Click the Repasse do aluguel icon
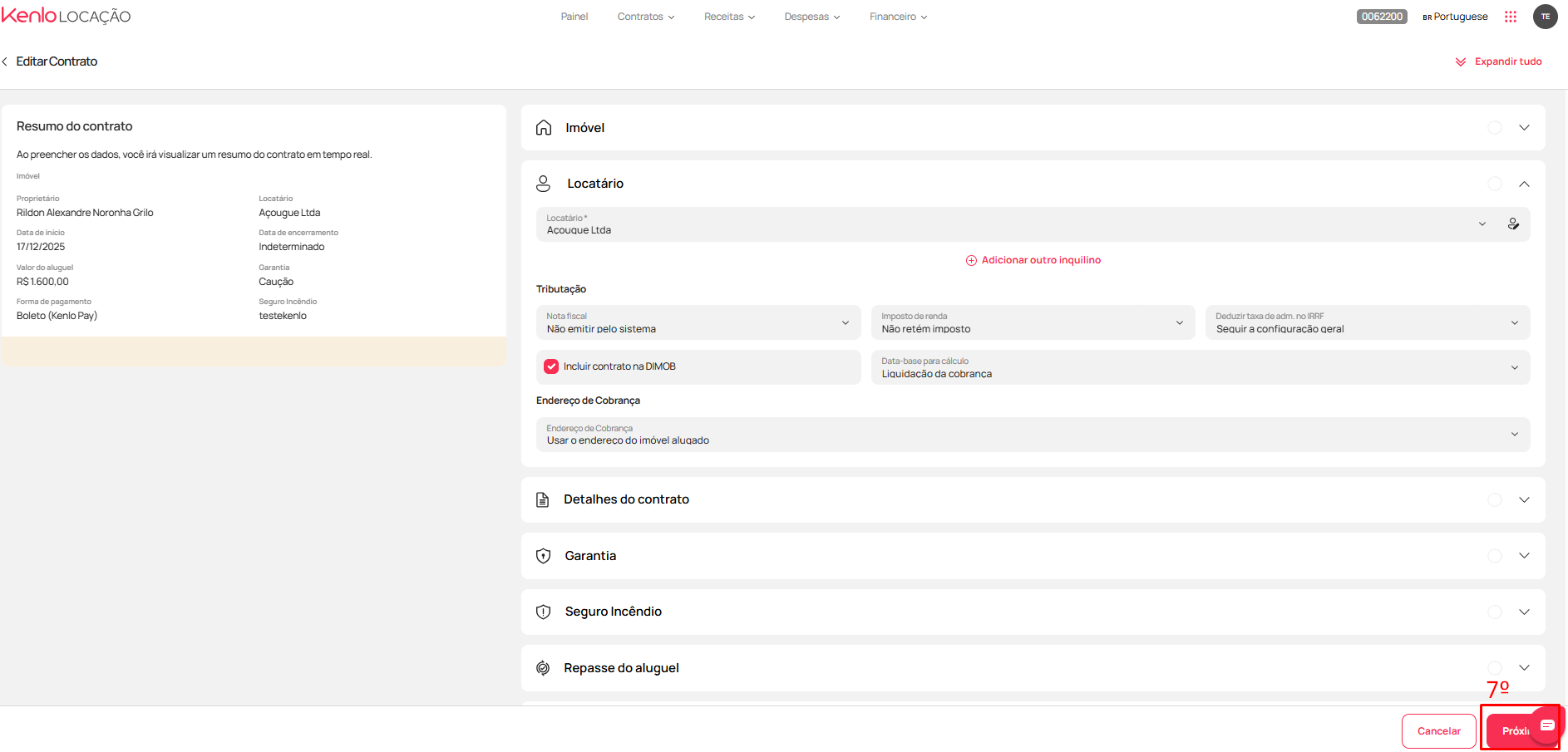This screenshot has width=1568, height=752. [543, 668]
